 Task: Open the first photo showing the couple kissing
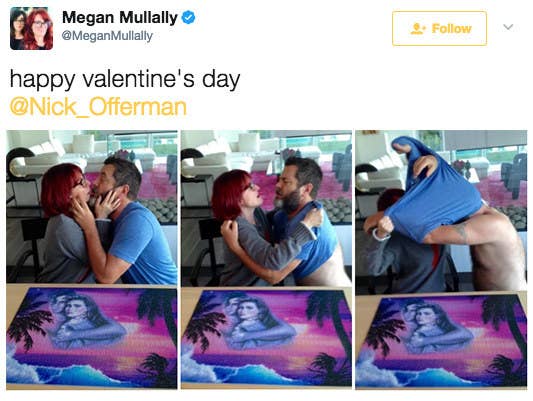pyautogui.click(x=92, y=260)
